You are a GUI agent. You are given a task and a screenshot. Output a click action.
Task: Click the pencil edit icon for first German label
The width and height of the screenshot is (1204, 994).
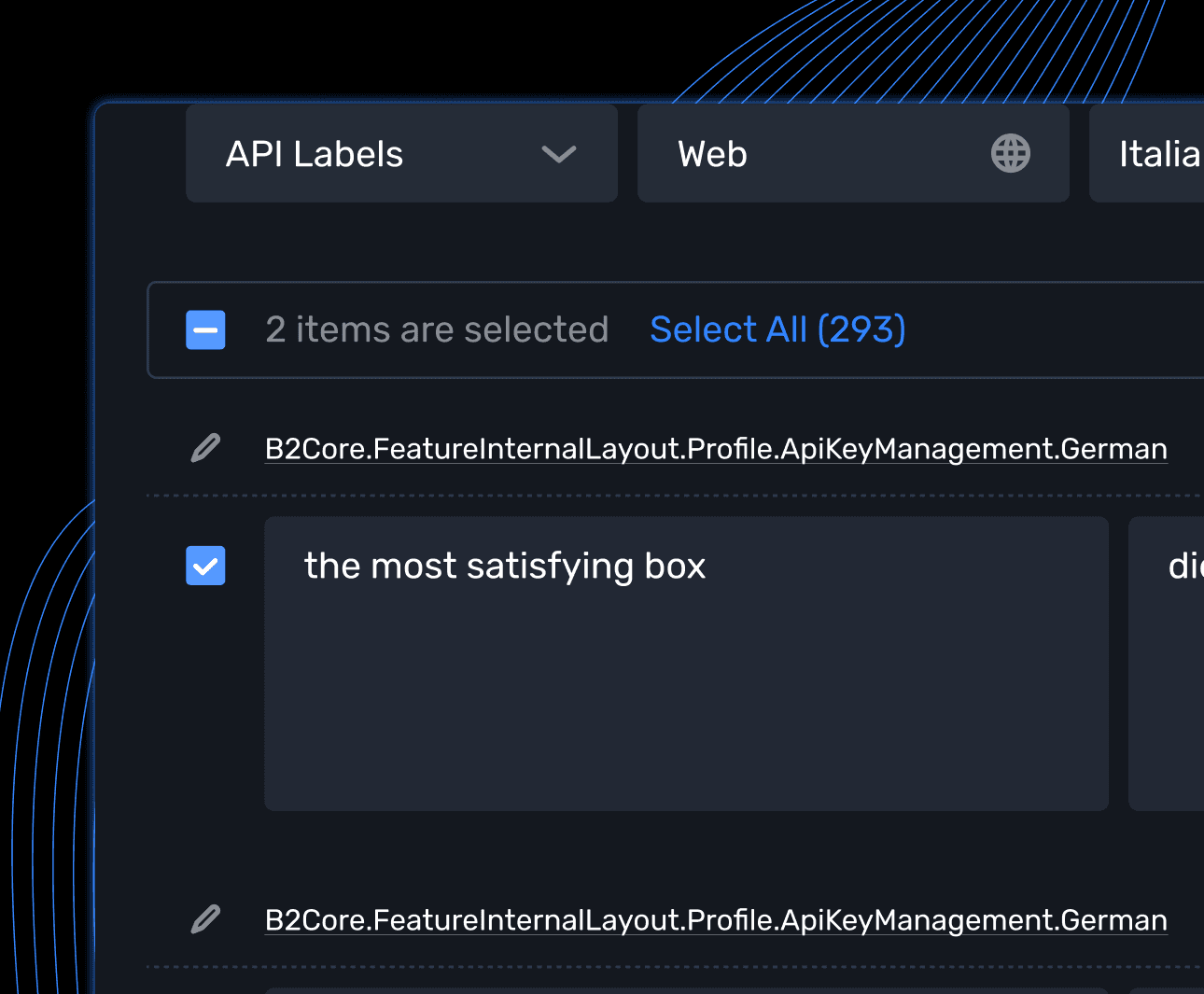point(205,448)
